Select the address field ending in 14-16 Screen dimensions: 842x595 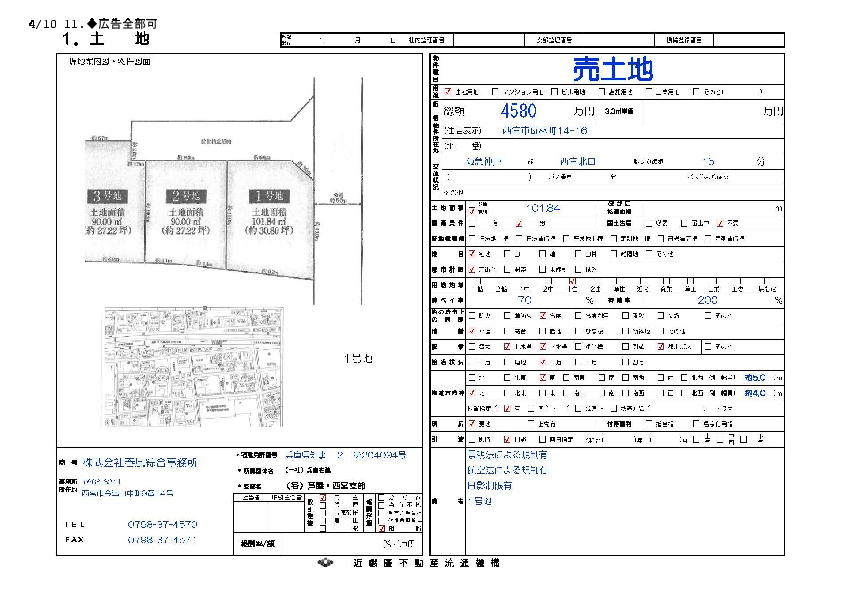(546, 130)
